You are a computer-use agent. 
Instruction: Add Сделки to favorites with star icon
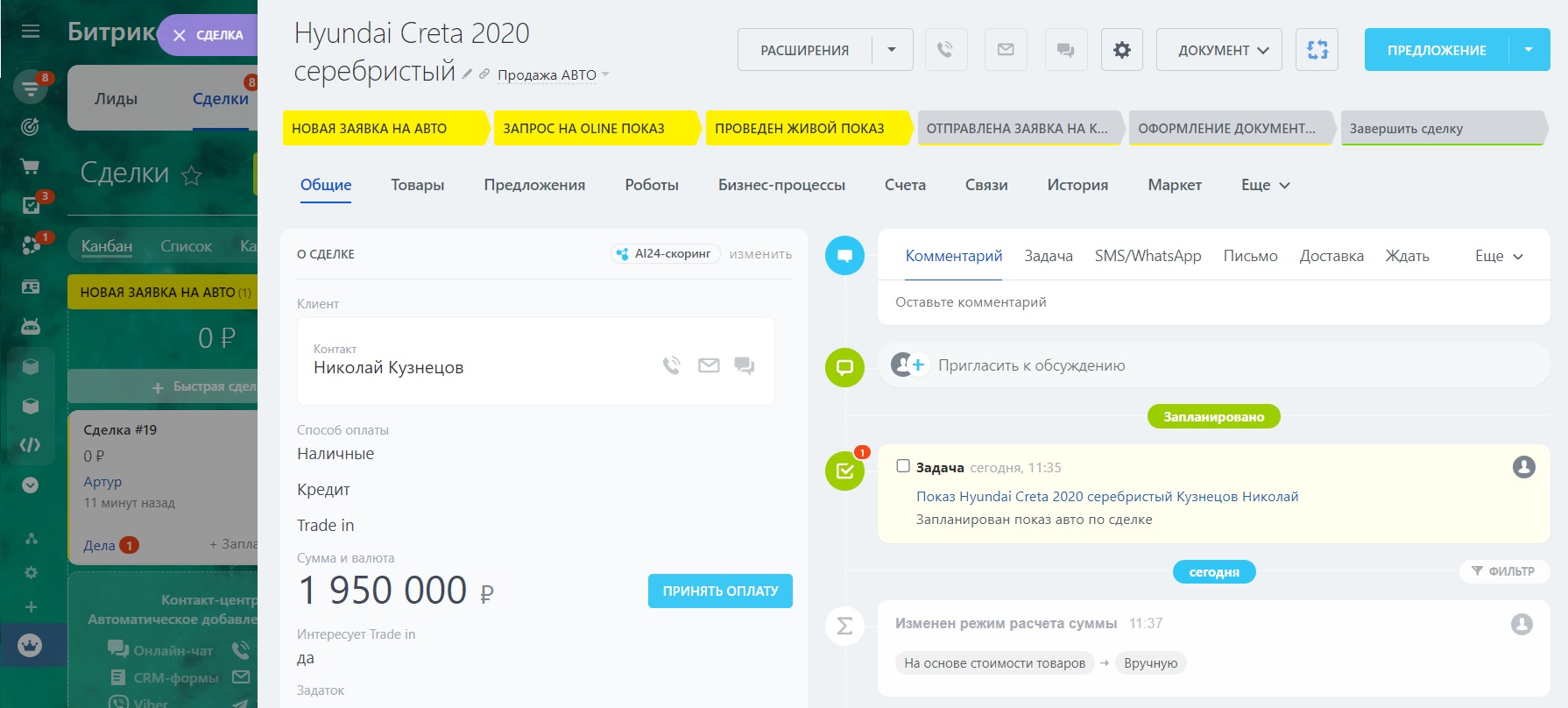coord(192,175)
